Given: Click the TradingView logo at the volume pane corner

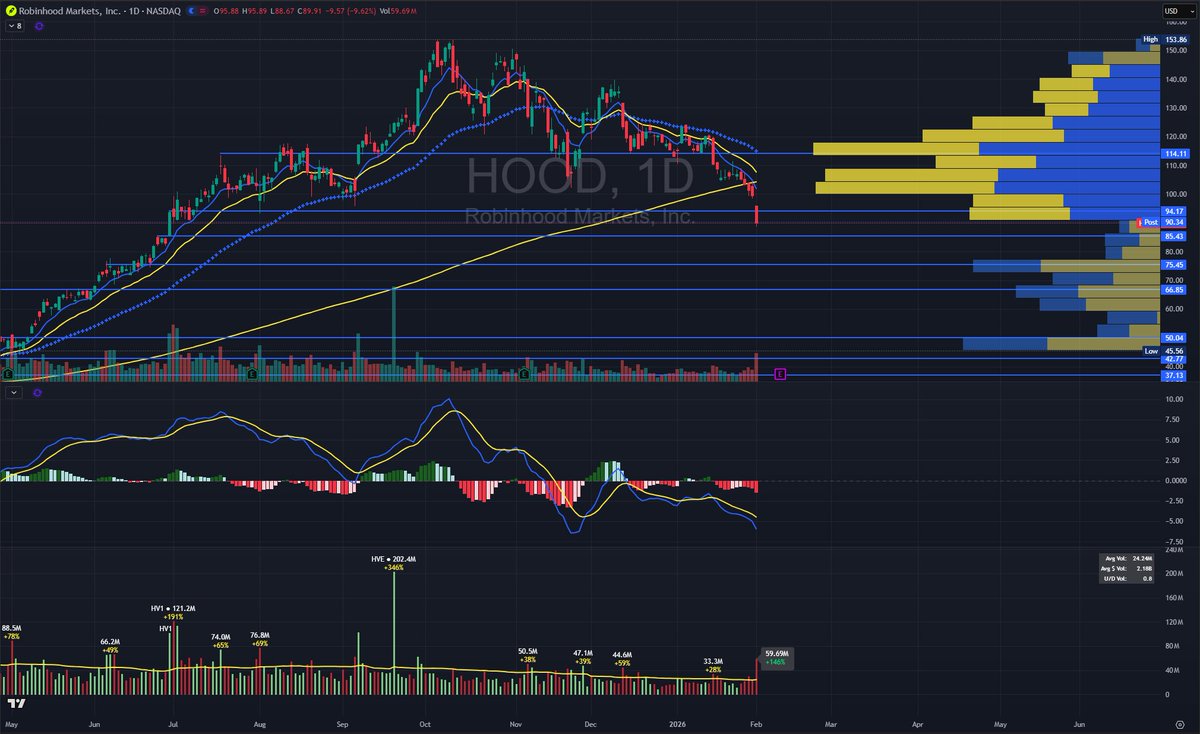Looking at the screenshot, I should pyautogui.click(x=15, y=704).
